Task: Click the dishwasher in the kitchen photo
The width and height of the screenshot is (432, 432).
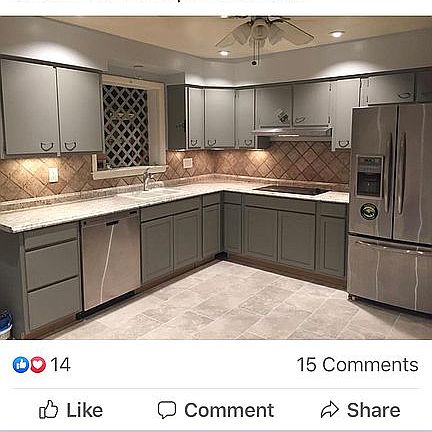Action: tap(110, 262)
